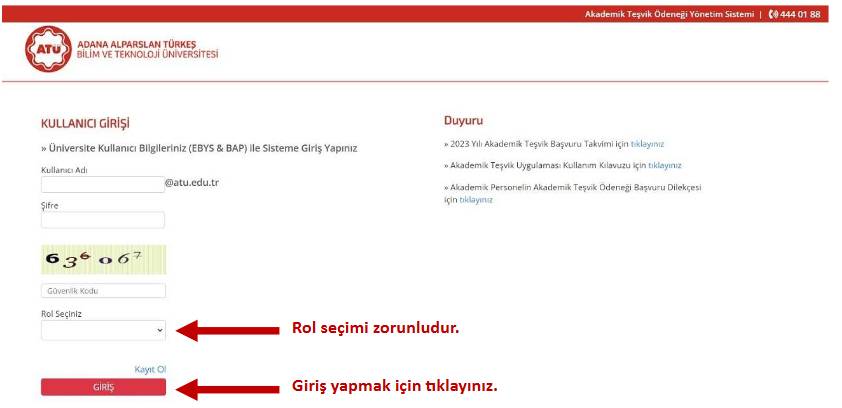
Task: Click Akademik Teşvik Ödeneği Yönetim Sistemi header text
Action: coord(669,14)
